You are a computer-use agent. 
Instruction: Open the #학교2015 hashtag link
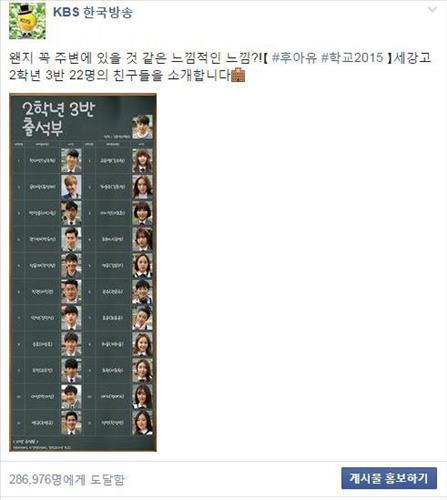tap(352, 58)
